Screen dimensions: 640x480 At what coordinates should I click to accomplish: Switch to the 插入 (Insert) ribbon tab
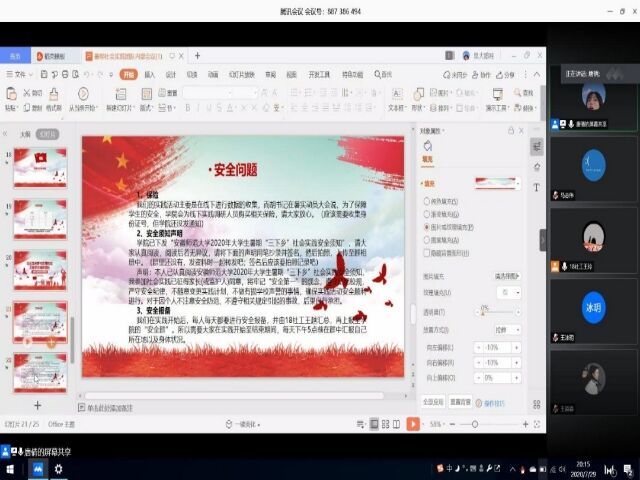(149, 74)
